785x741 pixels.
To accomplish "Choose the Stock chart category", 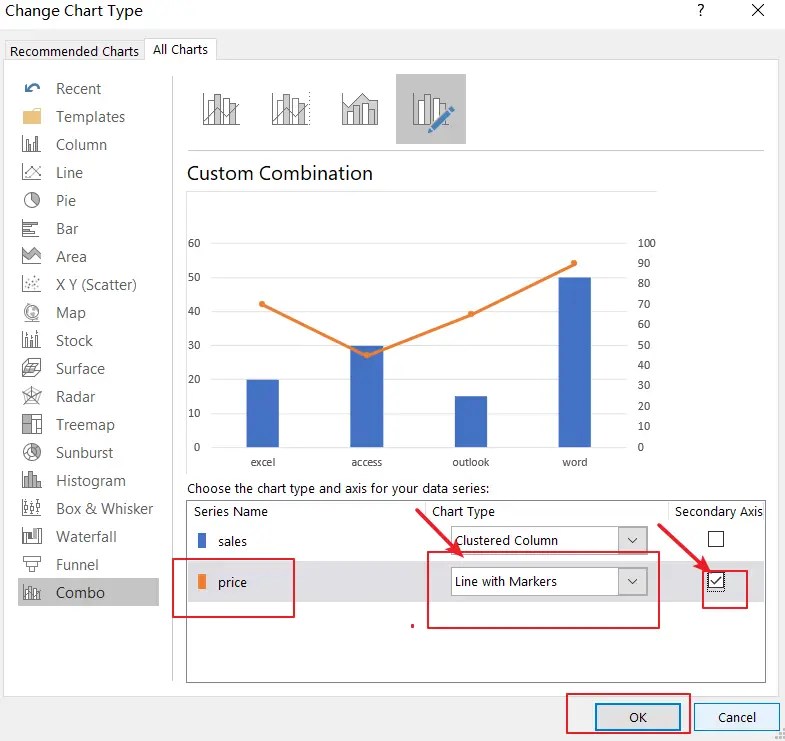I will [x=74, y=341].
